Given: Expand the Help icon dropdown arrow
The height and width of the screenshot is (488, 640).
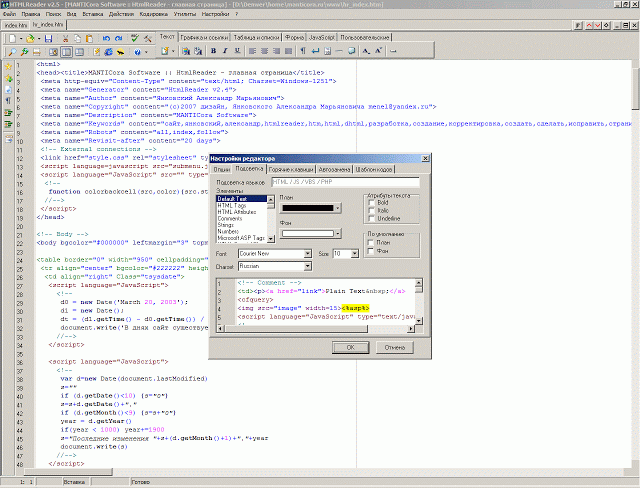Looking at the screenshot, I should 146,52.
